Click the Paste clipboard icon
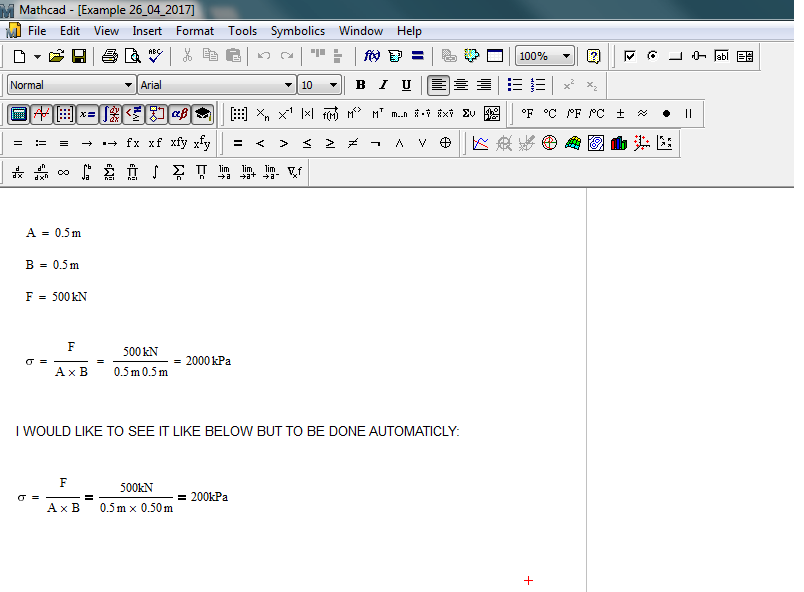804x592 pixels. tap(233, 55)
